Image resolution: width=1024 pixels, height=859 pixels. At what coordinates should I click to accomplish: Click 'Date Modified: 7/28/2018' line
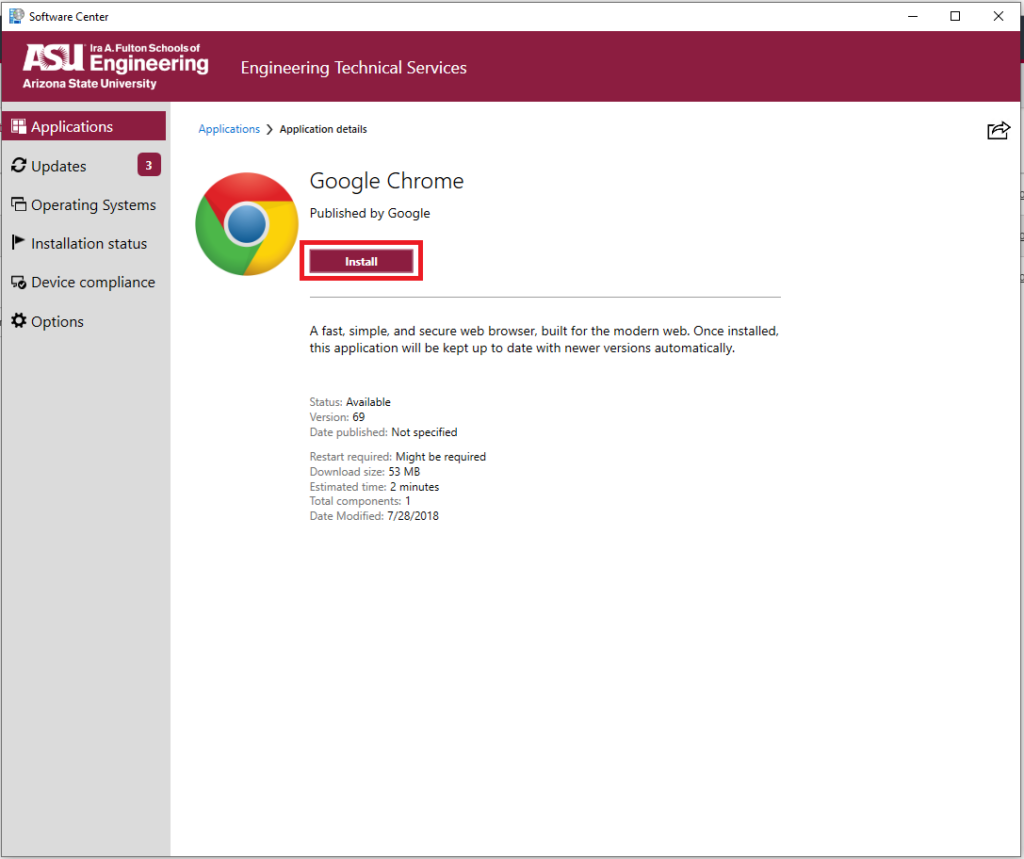(x=374, y=516)
